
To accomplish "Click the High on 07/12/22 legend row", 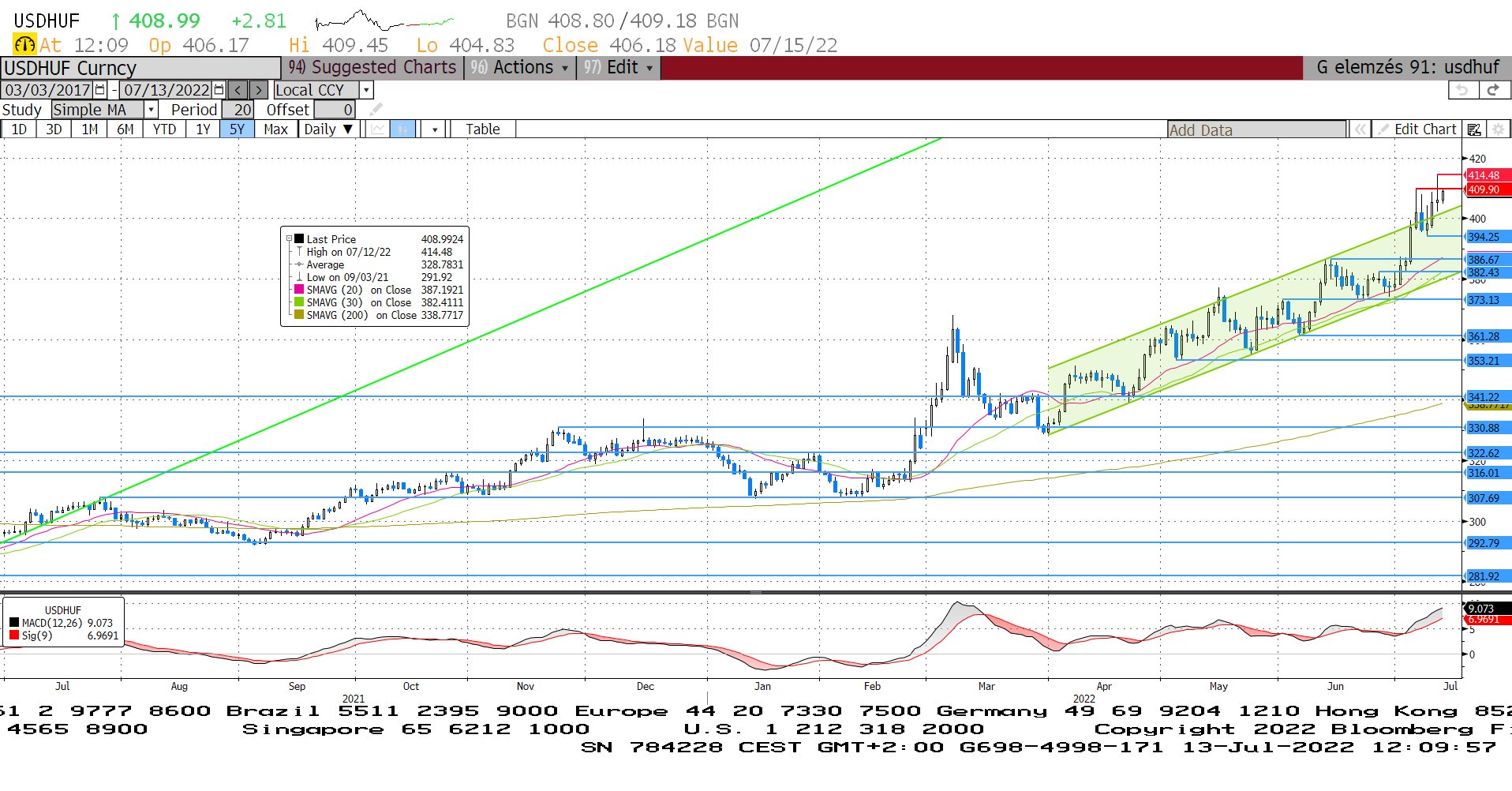I will coord(379,252).
